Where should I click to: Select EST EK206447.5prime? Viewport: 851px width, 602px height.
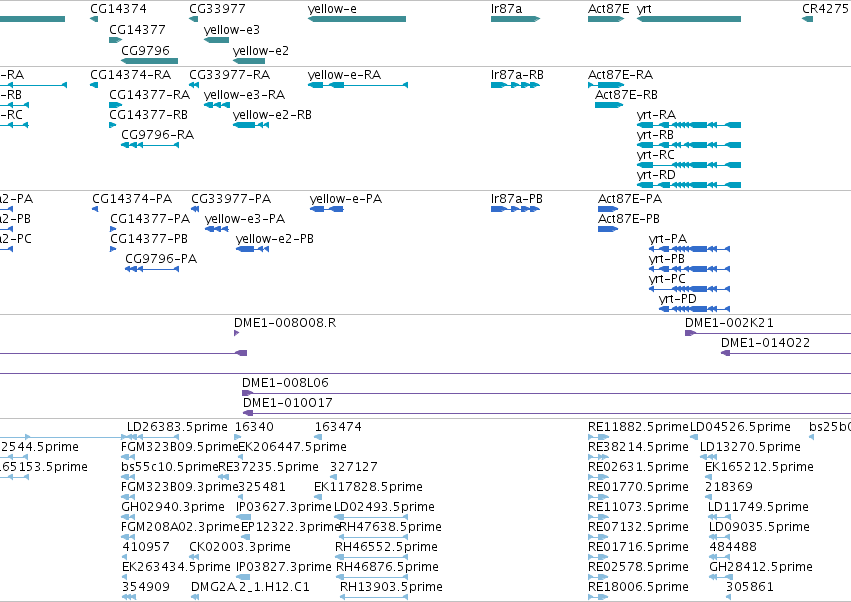292,447
